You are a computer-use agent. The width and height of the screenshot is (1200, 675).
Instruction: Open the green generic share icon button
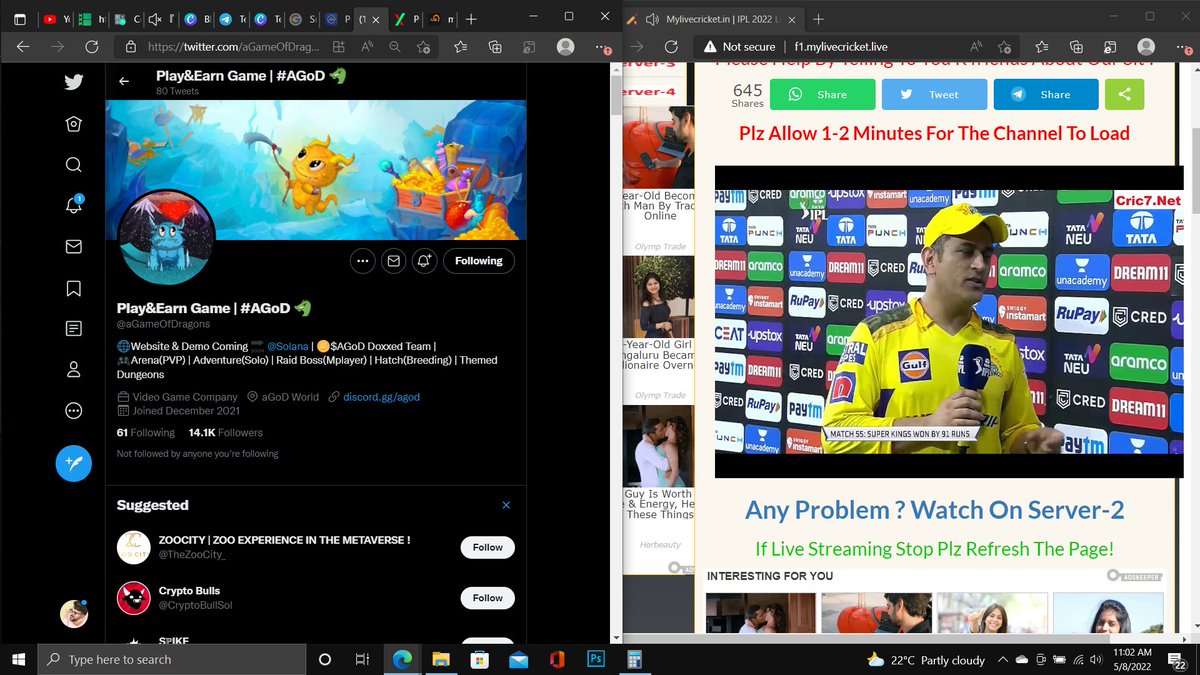click(x=1123, y=94)
